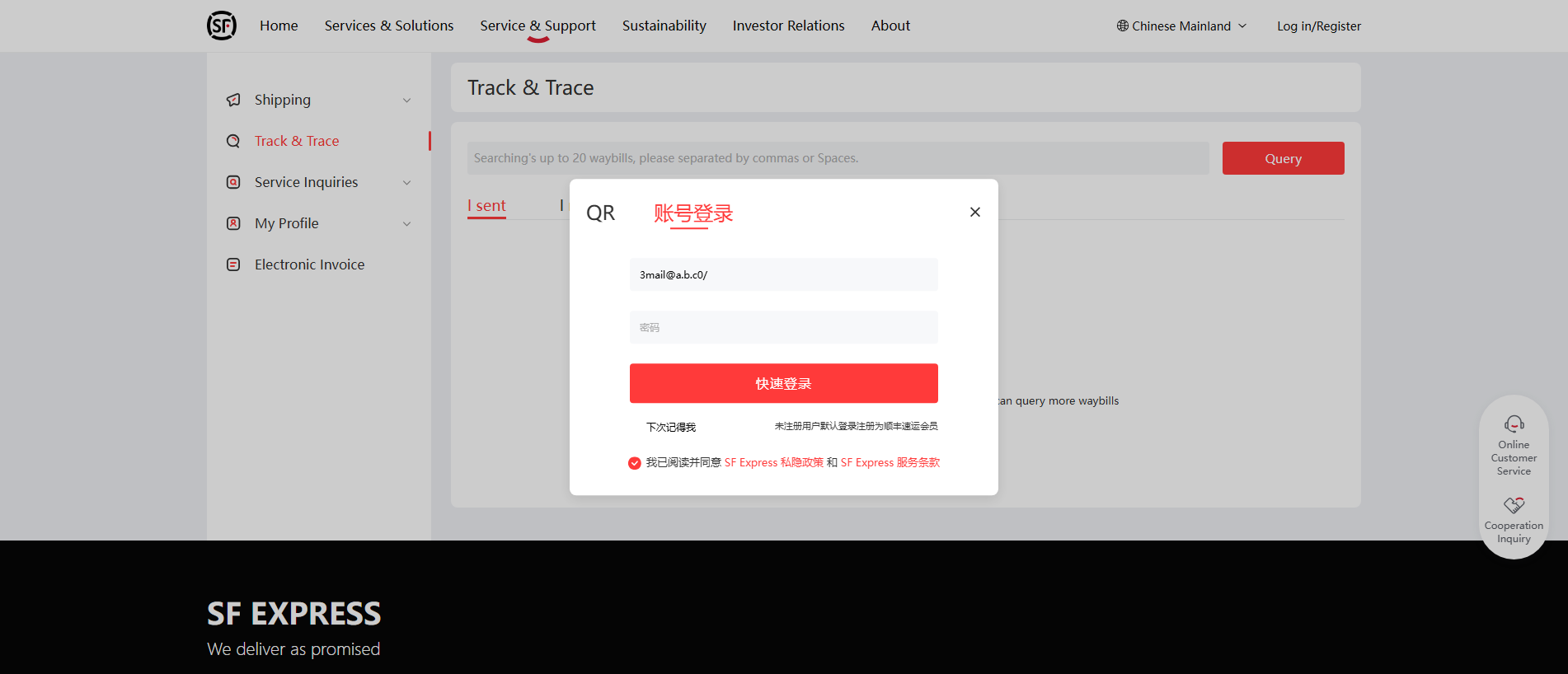Expand the Service Inquiries chevron

click(x=406, y=183)
